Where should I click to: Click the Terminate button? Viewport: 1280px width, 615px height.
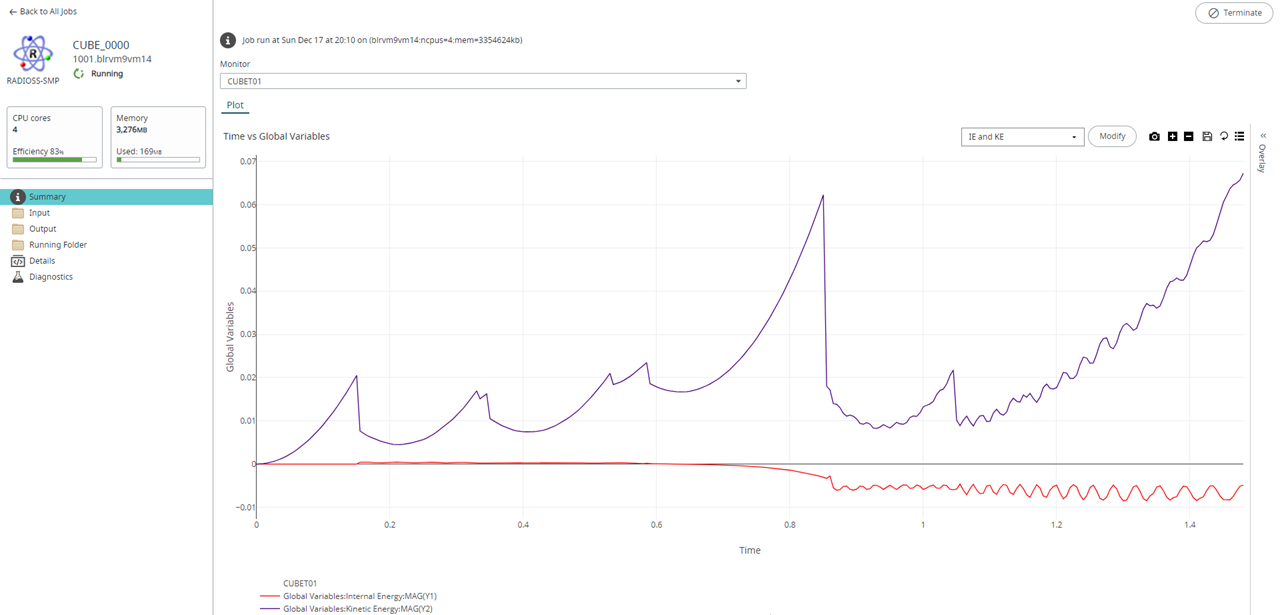click(x=1234, y=13)
